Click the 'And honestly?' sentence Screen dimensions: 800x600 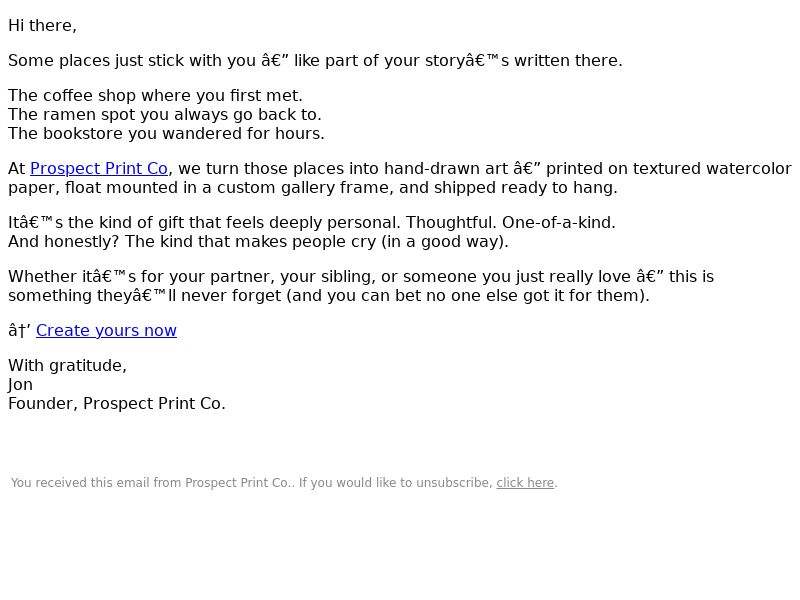point(258,241)
